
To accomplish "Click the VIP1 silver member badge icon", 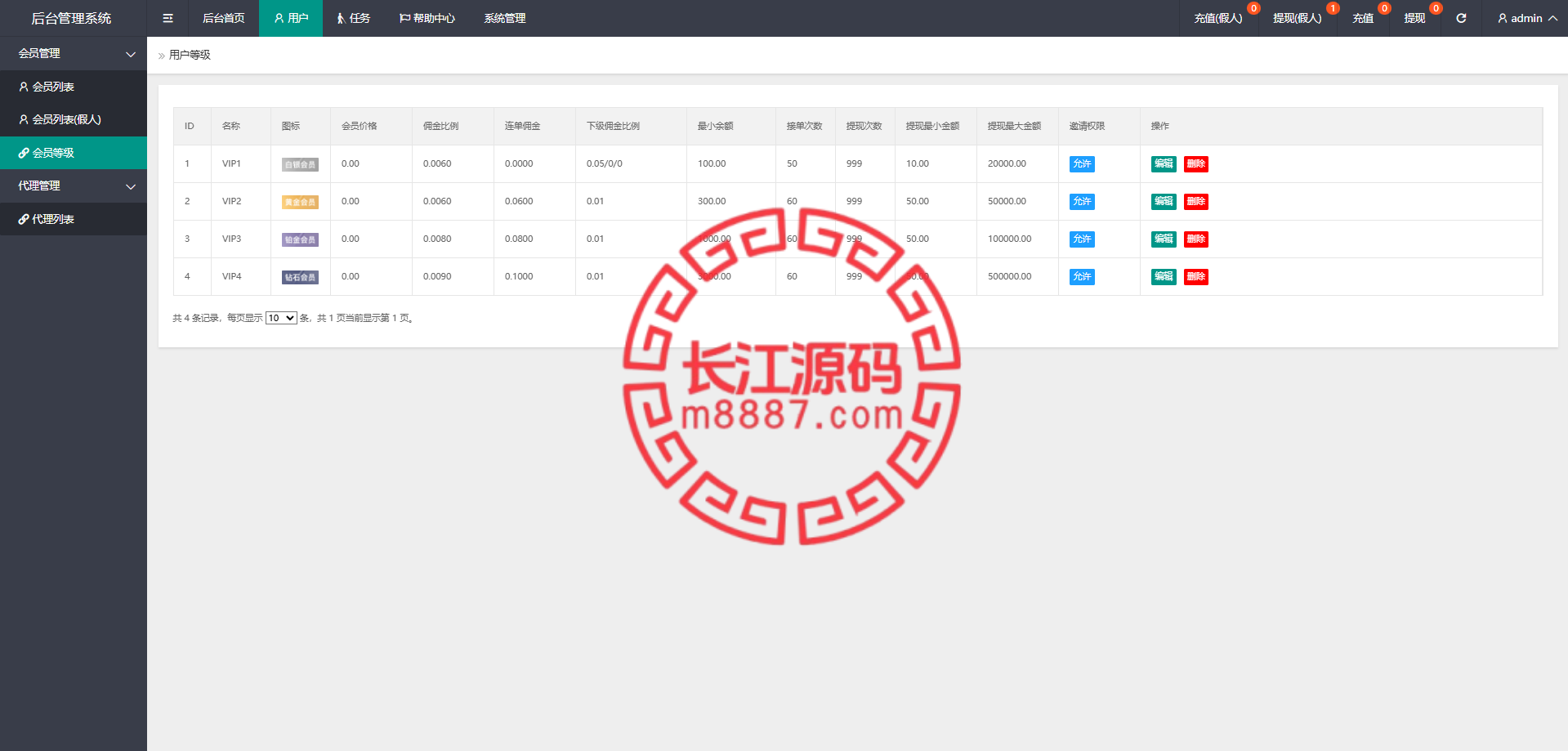I will pyautogui.click(x=300, y=164).
